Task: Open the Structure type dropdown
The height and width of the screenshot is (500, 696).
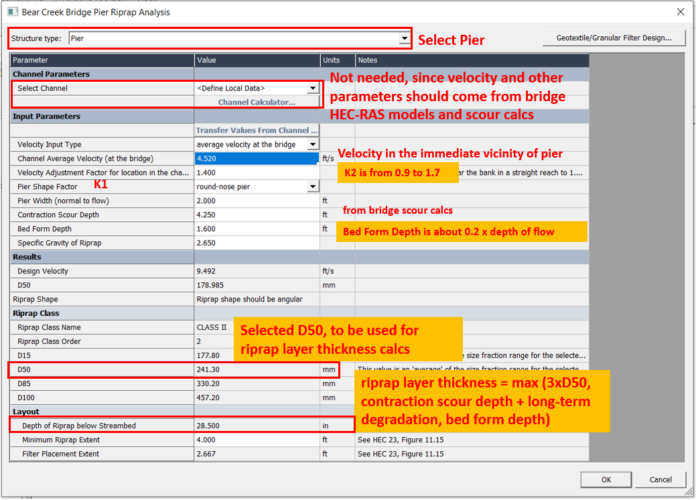Action: point(404,39)
